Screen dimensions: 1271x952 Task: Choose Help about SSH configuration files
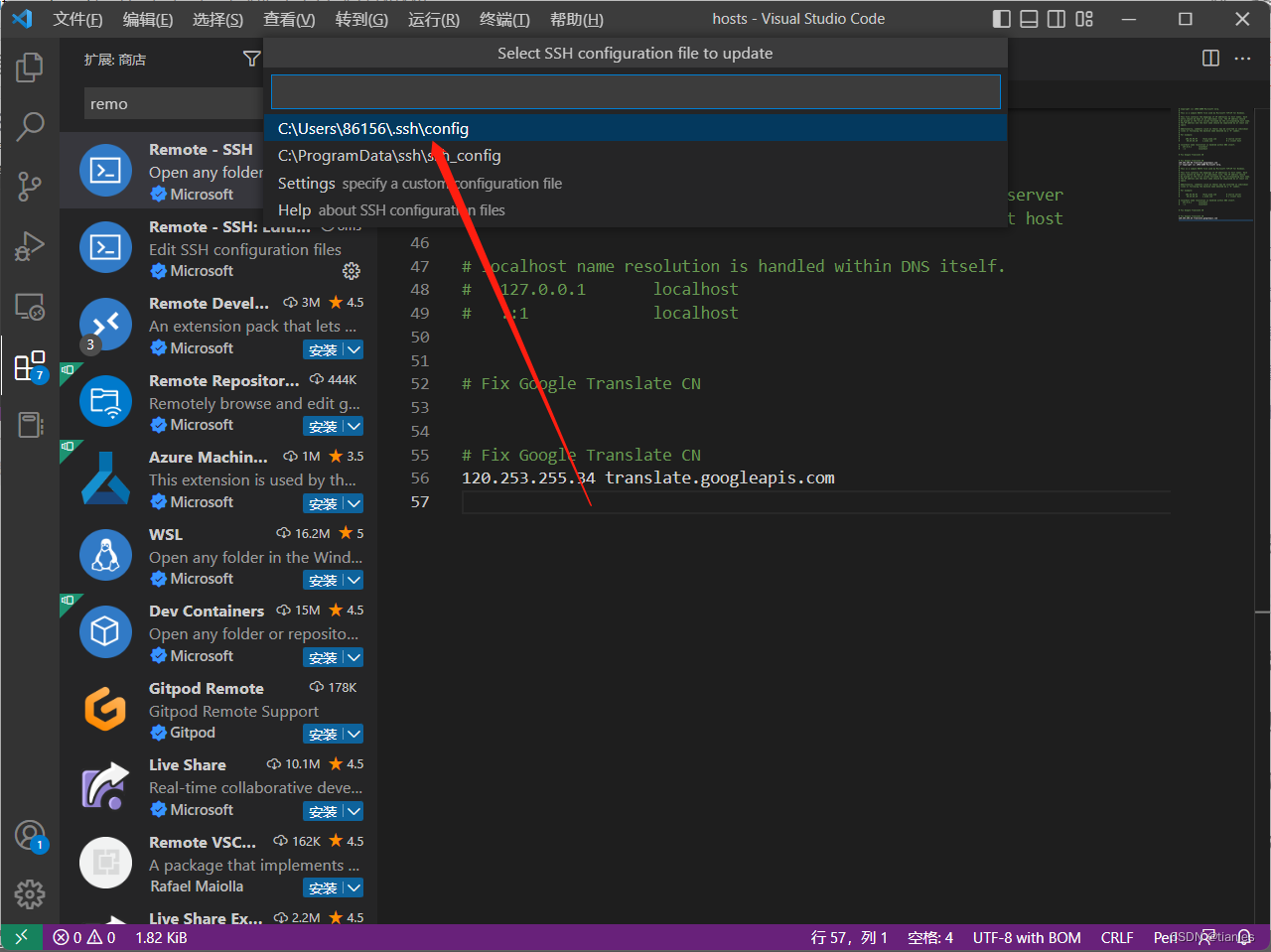635,210
